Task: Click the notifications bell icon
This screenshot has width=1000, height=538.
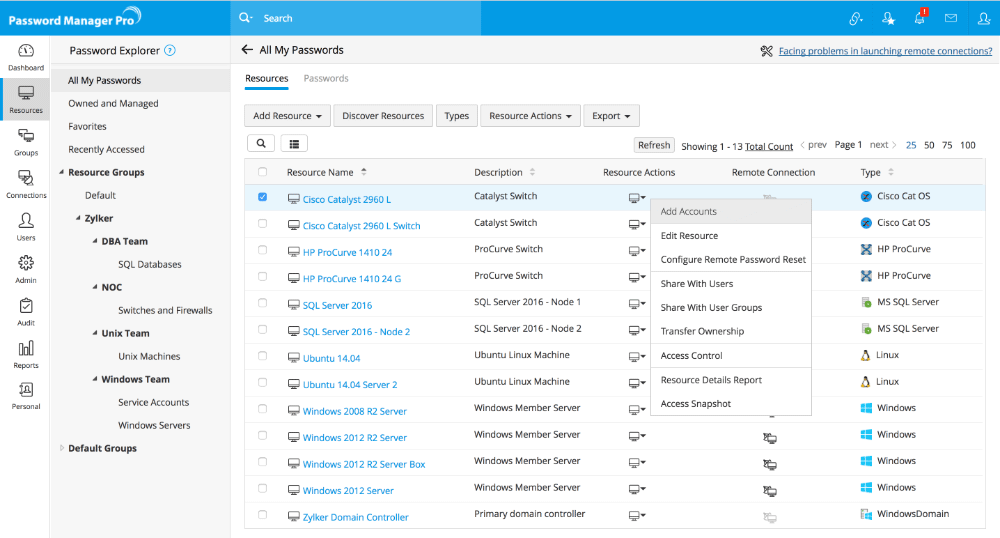Action: 919,18
